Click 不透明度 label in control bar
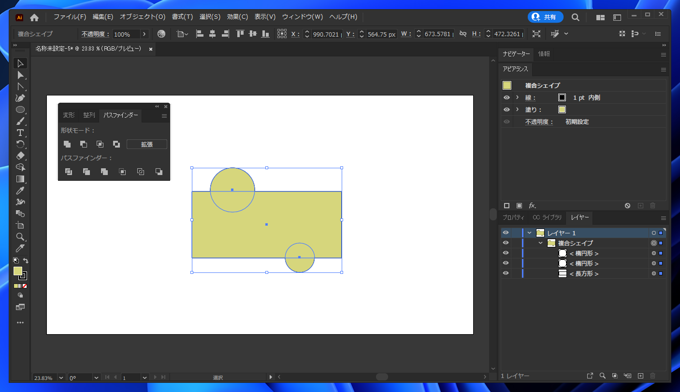This screenshot has width=680, height=392. 94,34
